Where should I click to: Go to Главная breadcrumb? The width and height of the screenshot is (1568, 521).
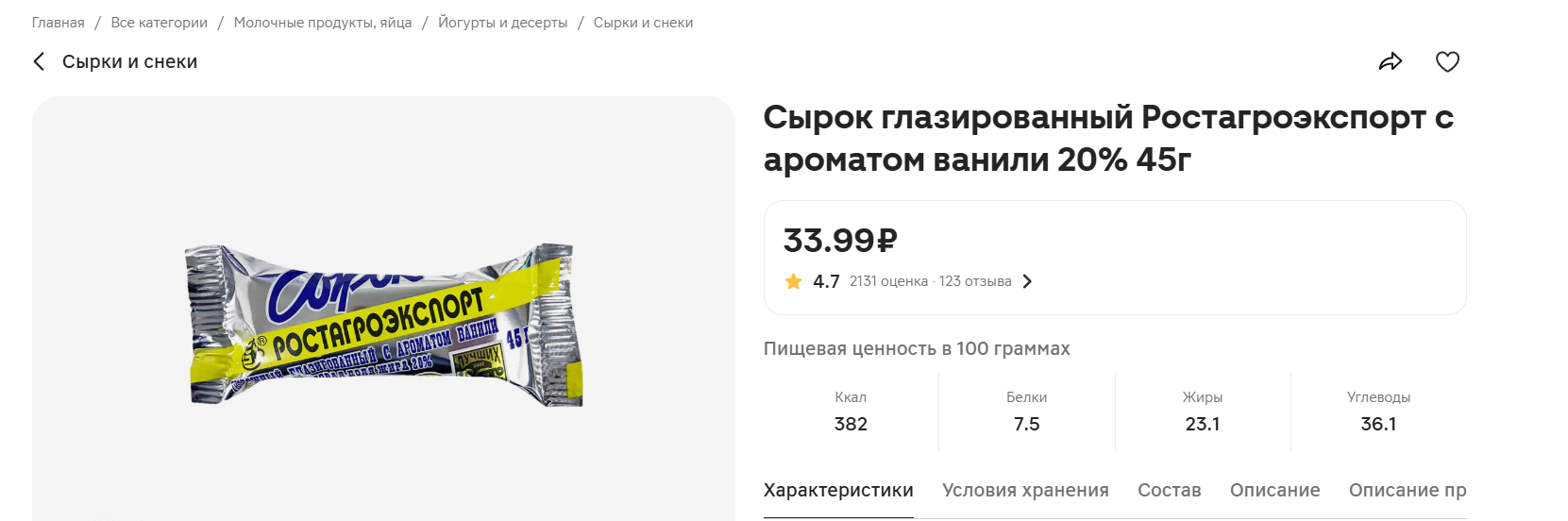tap(59, 23)
